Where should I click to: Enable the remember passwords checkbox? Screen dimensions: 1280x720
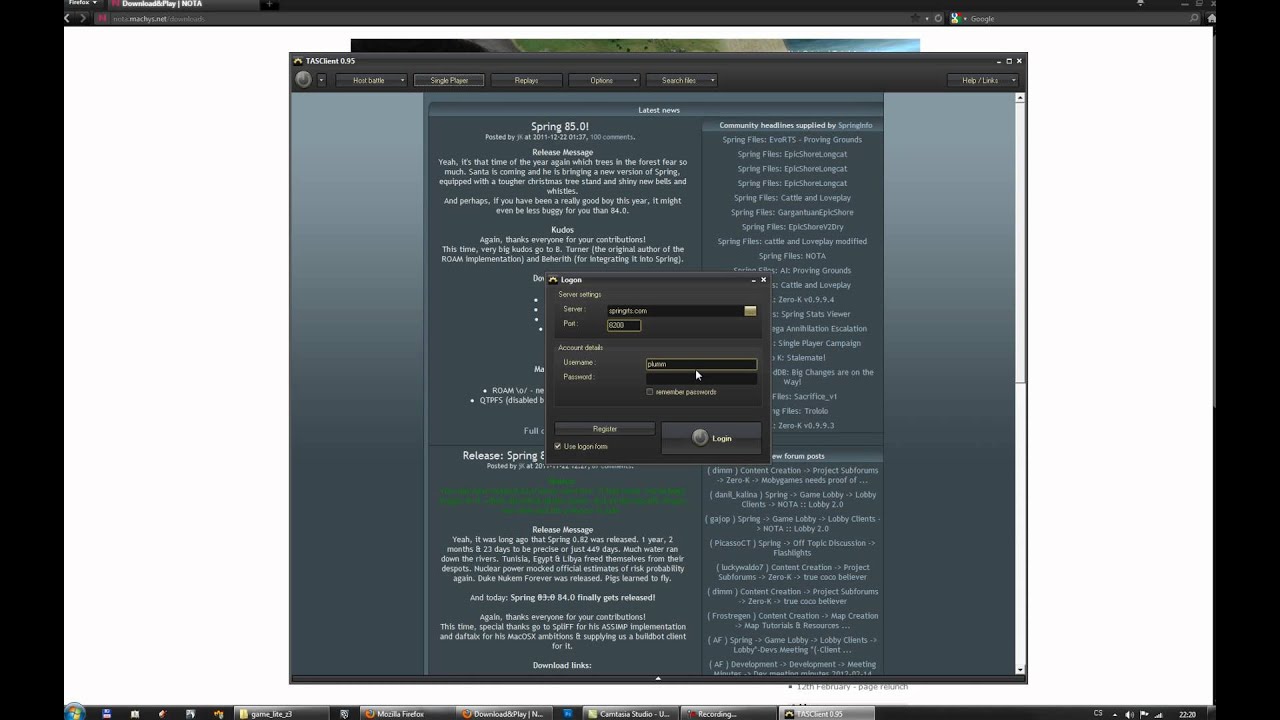click(650, 392)
